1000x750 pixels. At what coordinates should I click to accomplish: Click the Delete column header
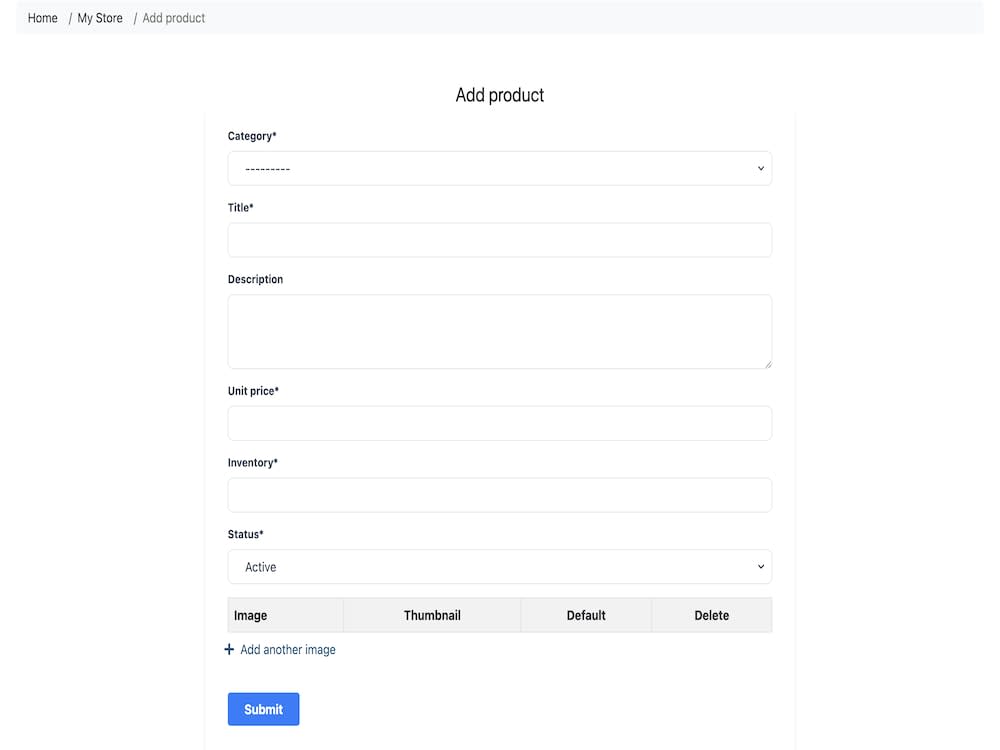(711, 615)
